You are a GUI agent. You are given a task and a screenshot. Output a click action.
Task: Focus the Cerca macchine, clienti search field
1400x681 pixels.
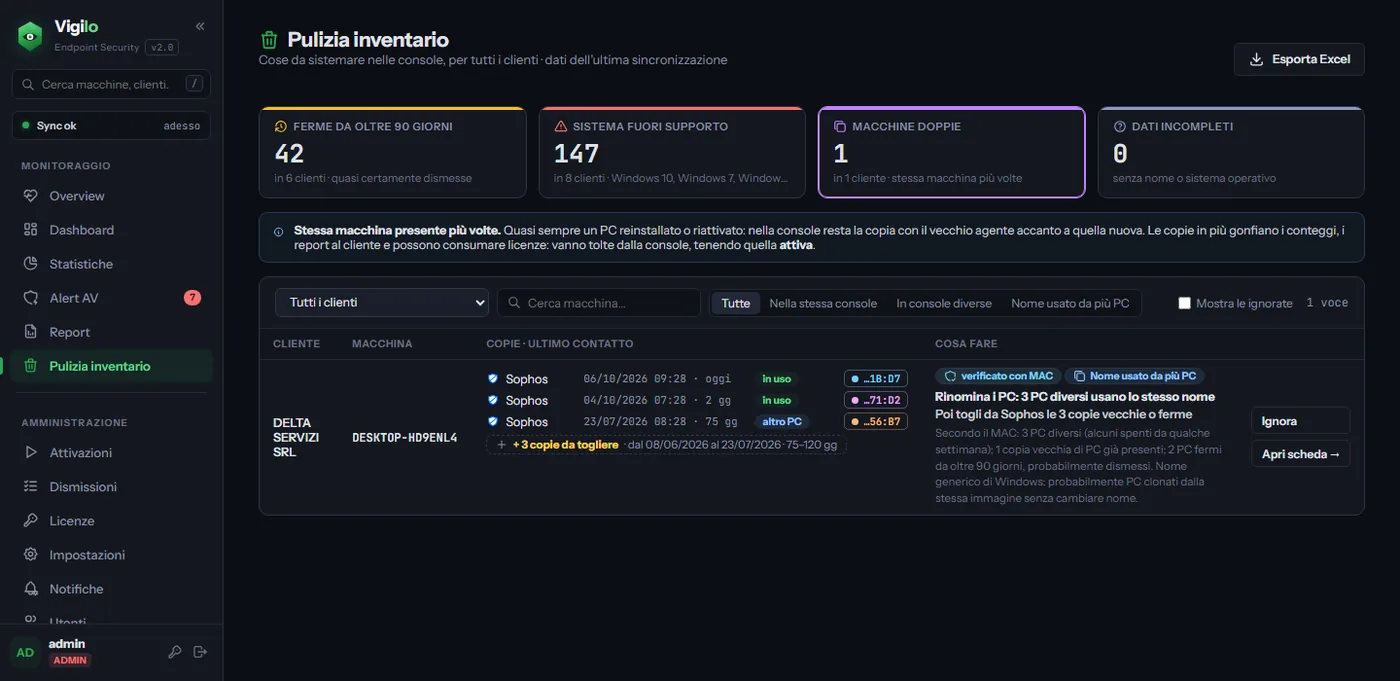point(111,84)
